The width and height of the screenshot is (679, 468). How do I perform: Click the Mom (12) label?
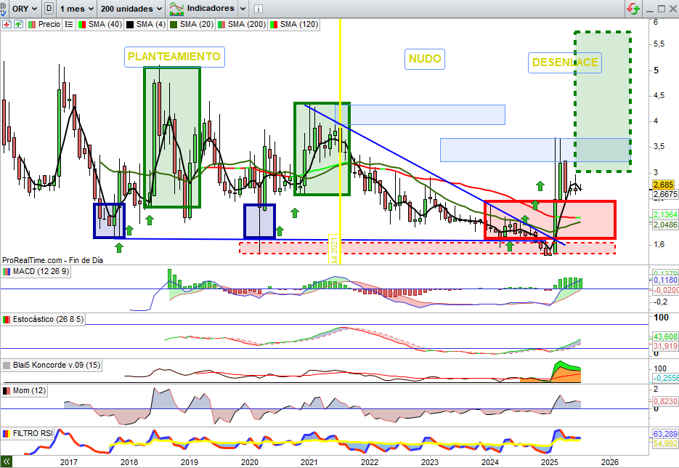(x=29, y=391)
